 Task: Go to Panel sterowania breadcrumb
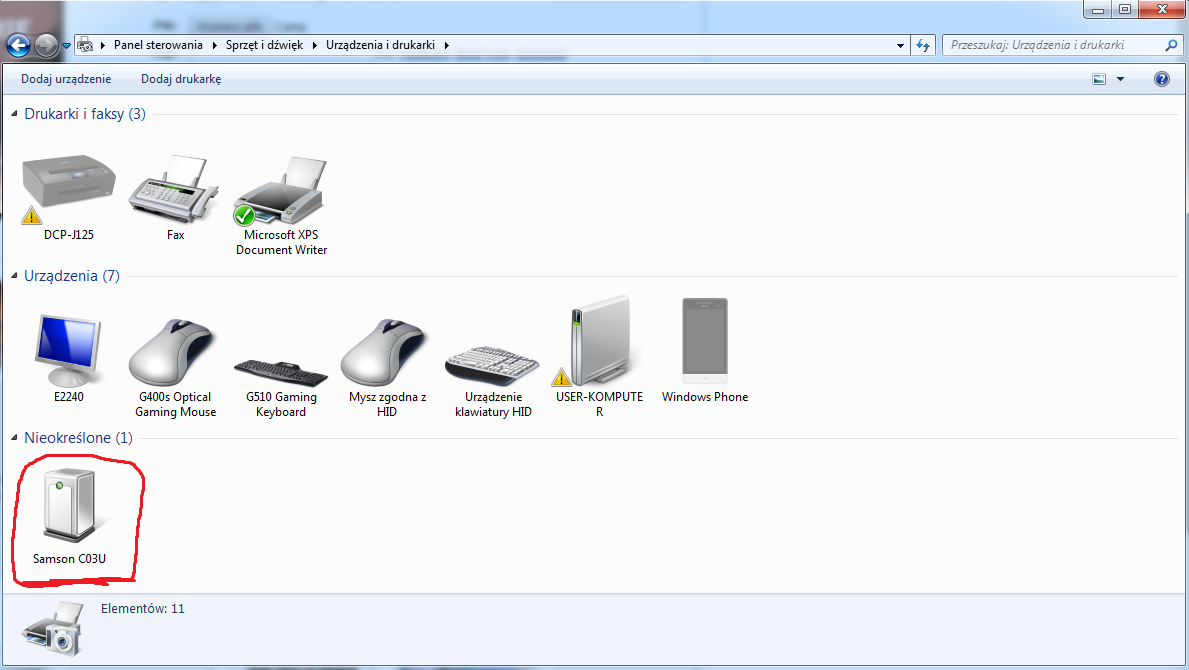click(158, 45)
